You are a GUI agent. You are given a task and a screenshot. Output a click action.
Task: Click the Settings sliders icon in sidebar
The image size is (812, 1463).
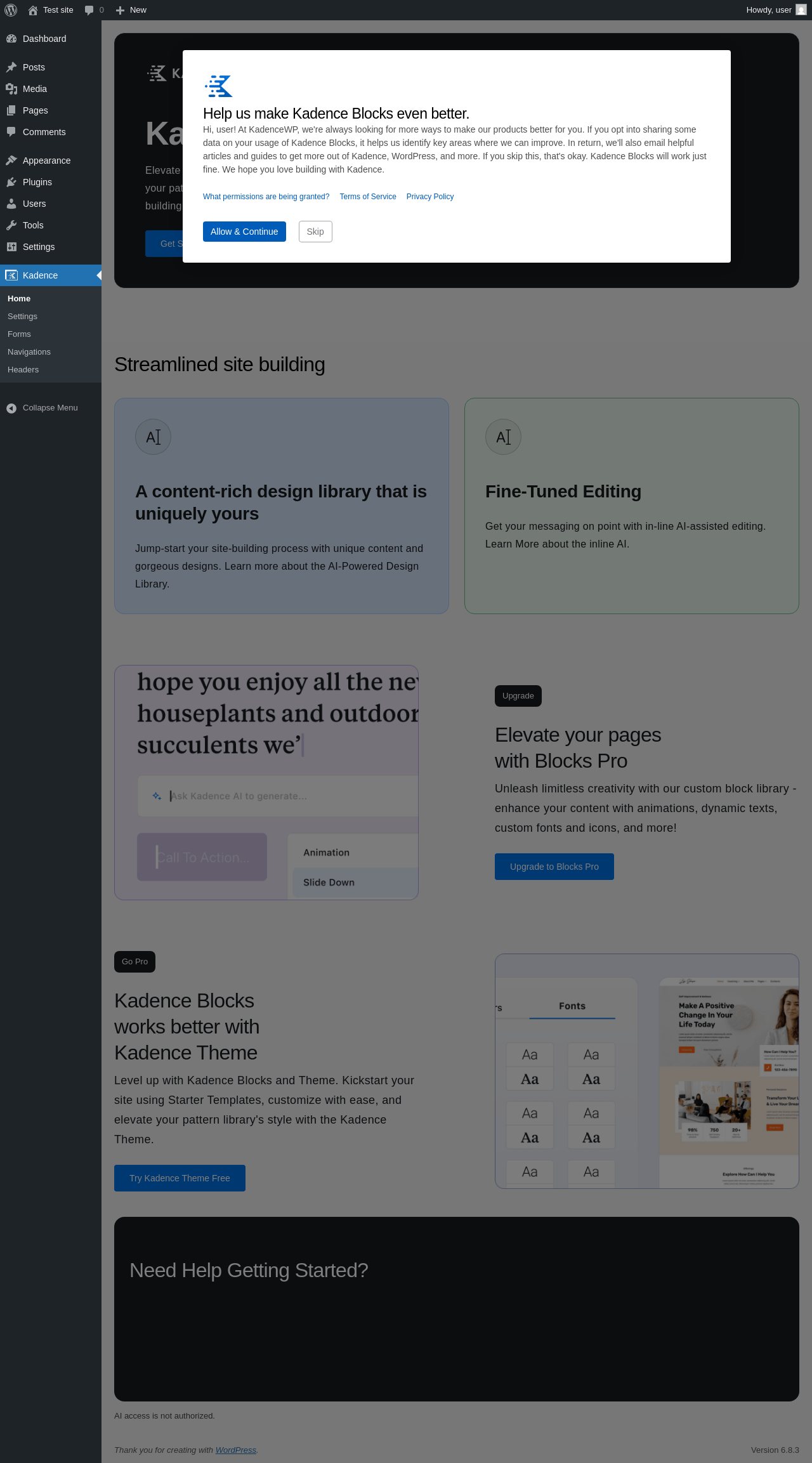tap(11, 247)
